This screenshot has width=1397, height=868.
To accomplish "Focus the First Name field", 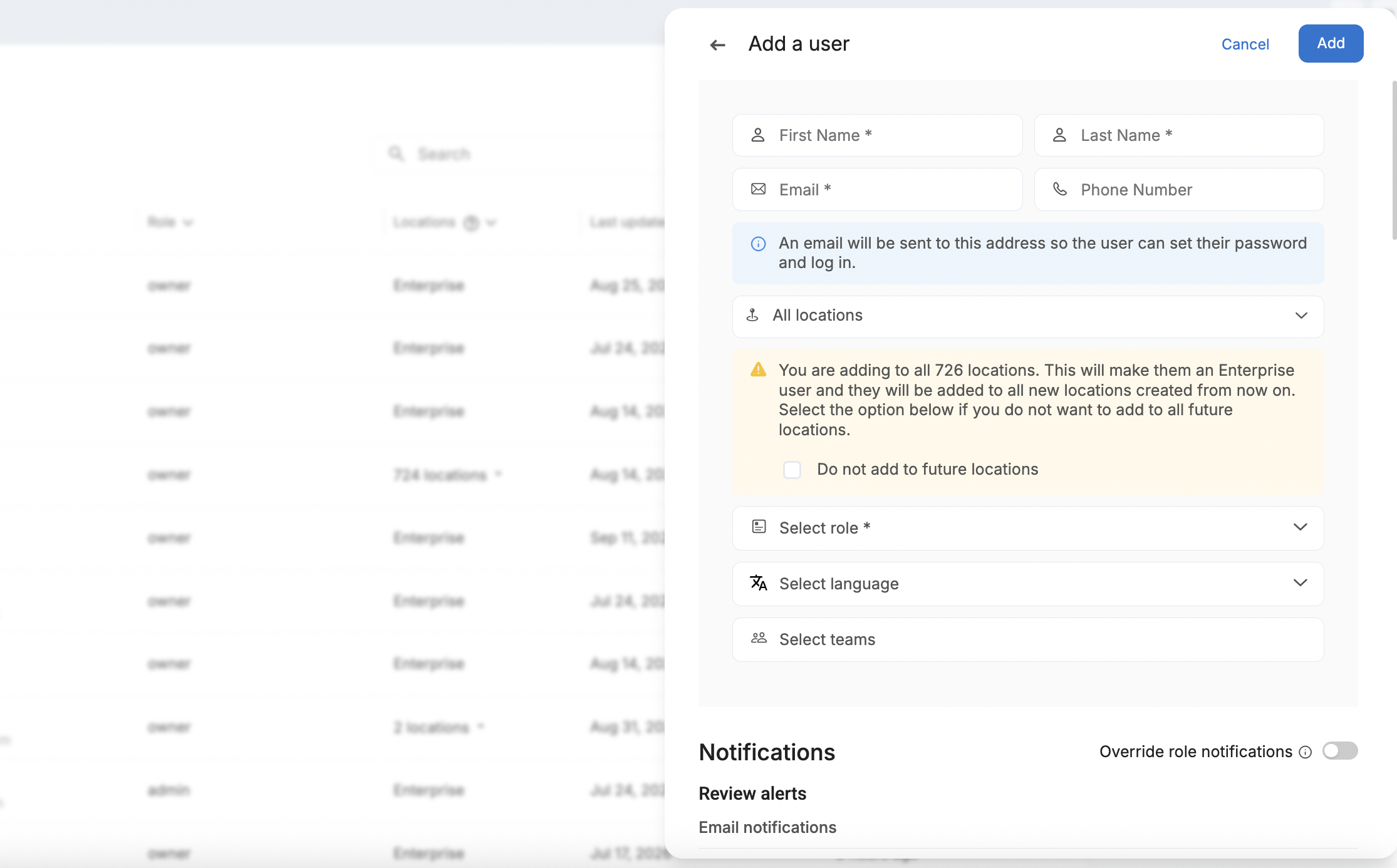I will [877, 135].
